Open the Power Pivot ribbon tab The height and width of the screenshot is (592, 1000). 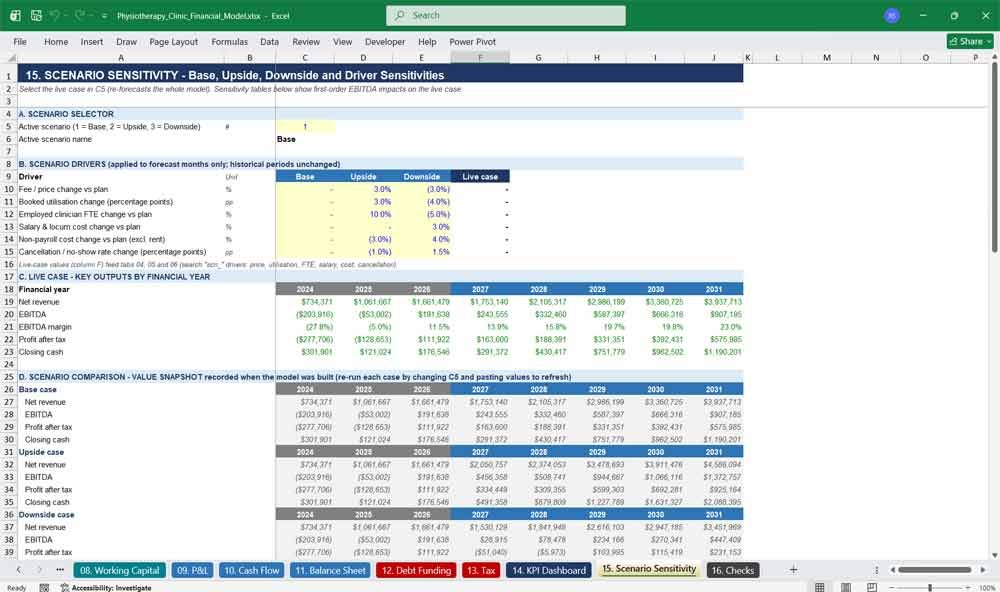tap(473, 41)
